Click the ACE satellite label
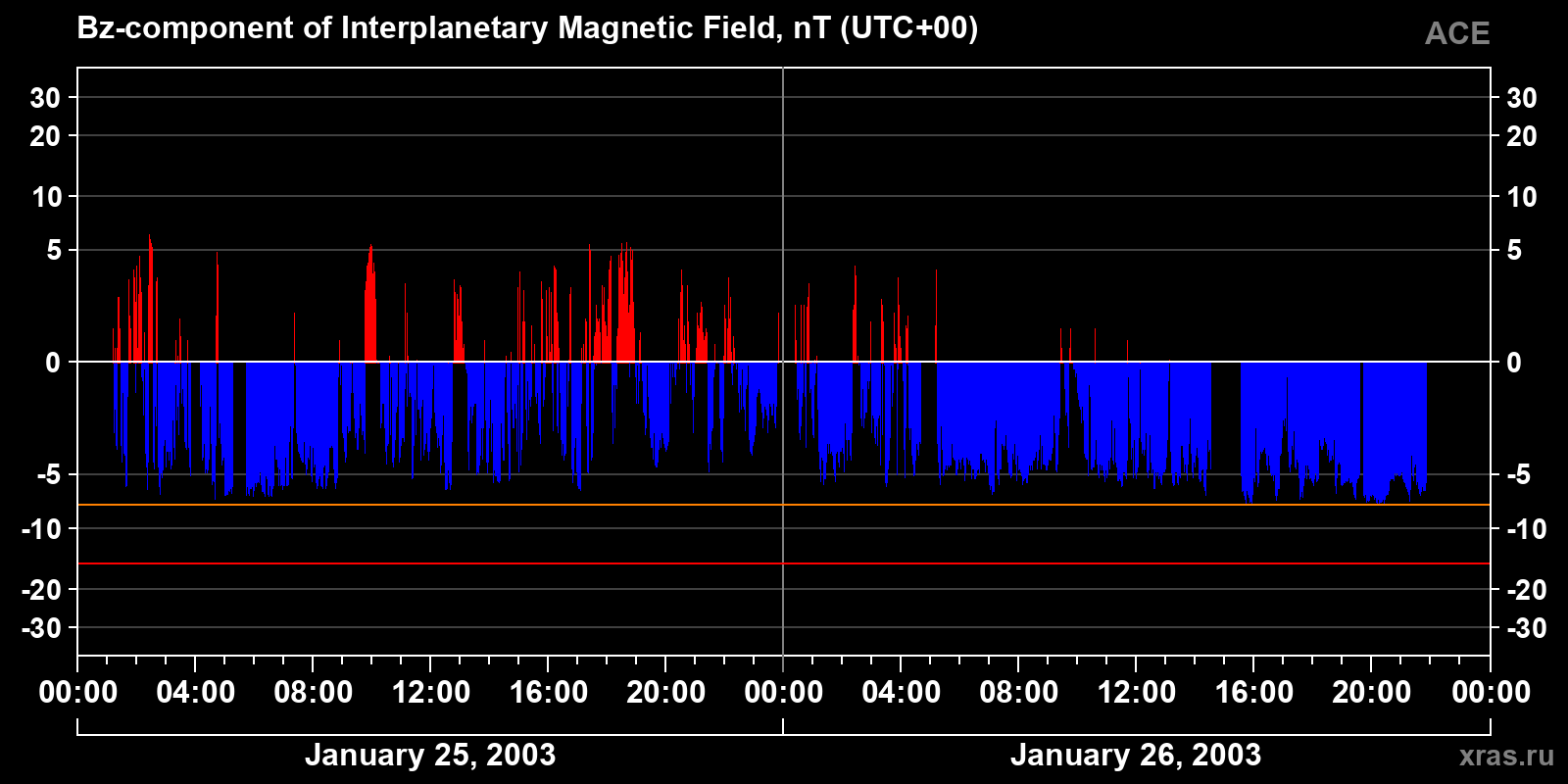The width and height of the screenshot is (1568, 784). tap(1457, 33)
